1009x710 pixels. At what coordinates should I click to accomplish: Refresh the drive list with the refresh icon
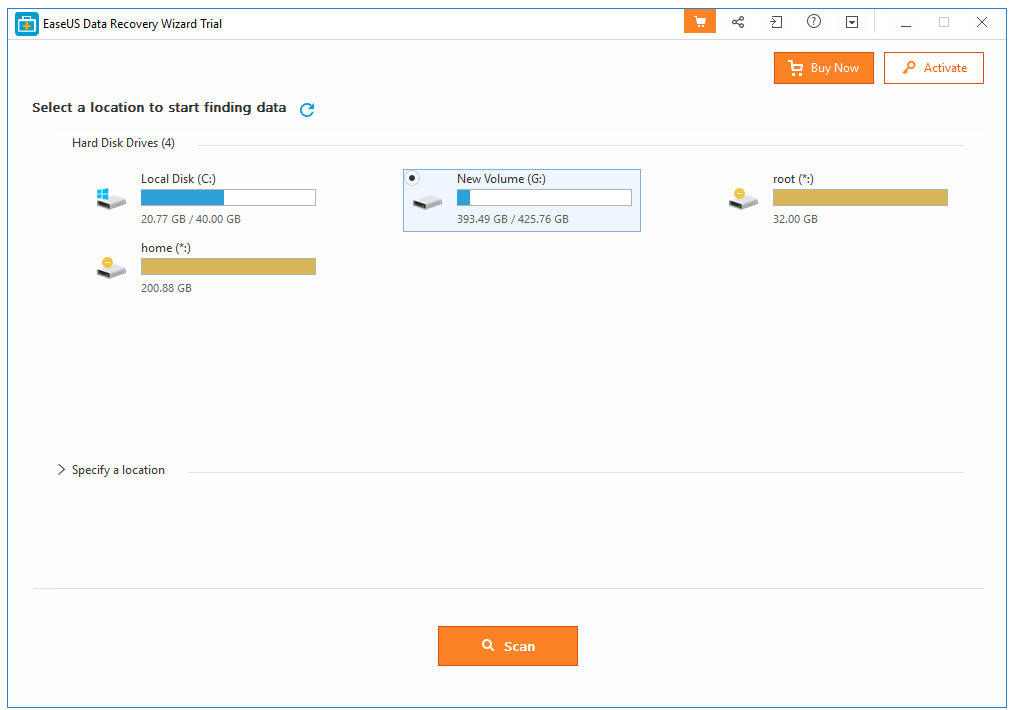coord(307,109)
